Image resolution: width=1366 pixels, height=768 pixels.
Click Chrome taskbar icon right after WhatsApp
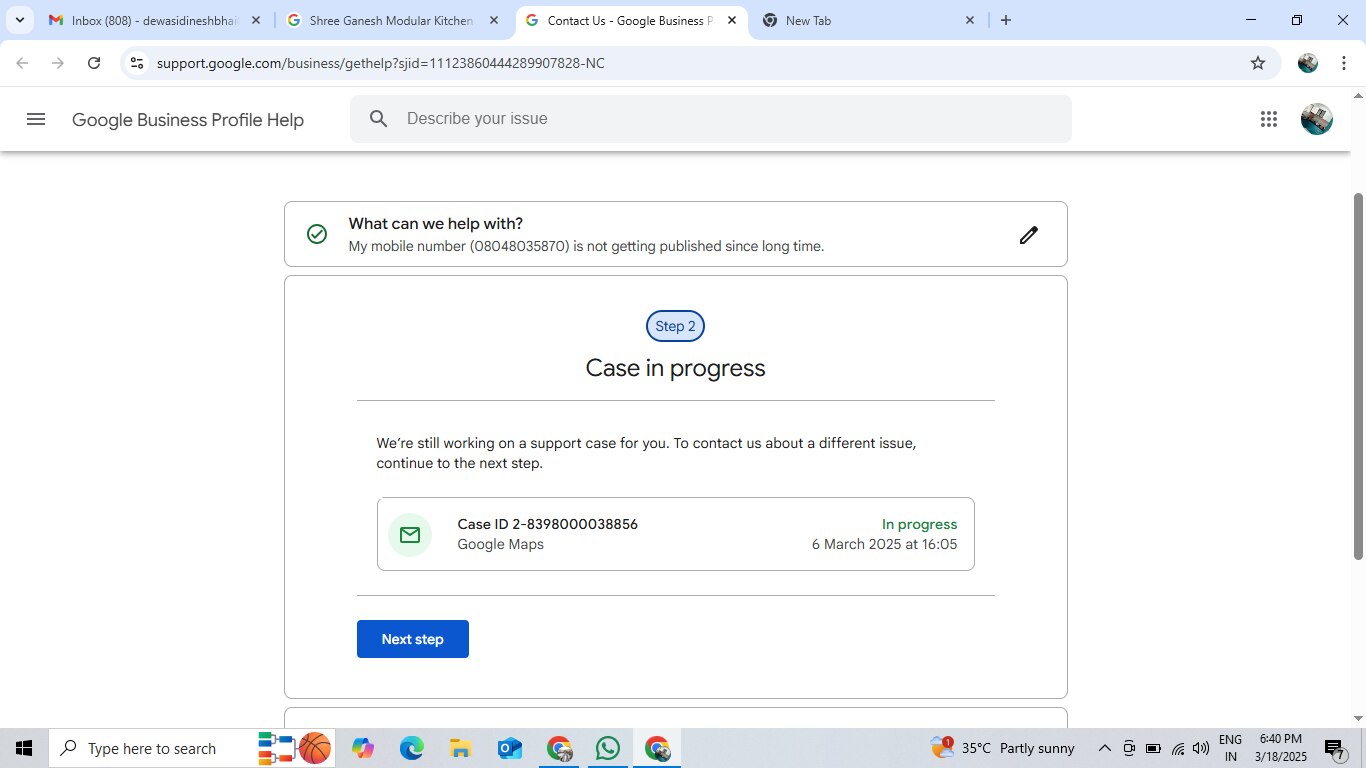tap(657, 748)
